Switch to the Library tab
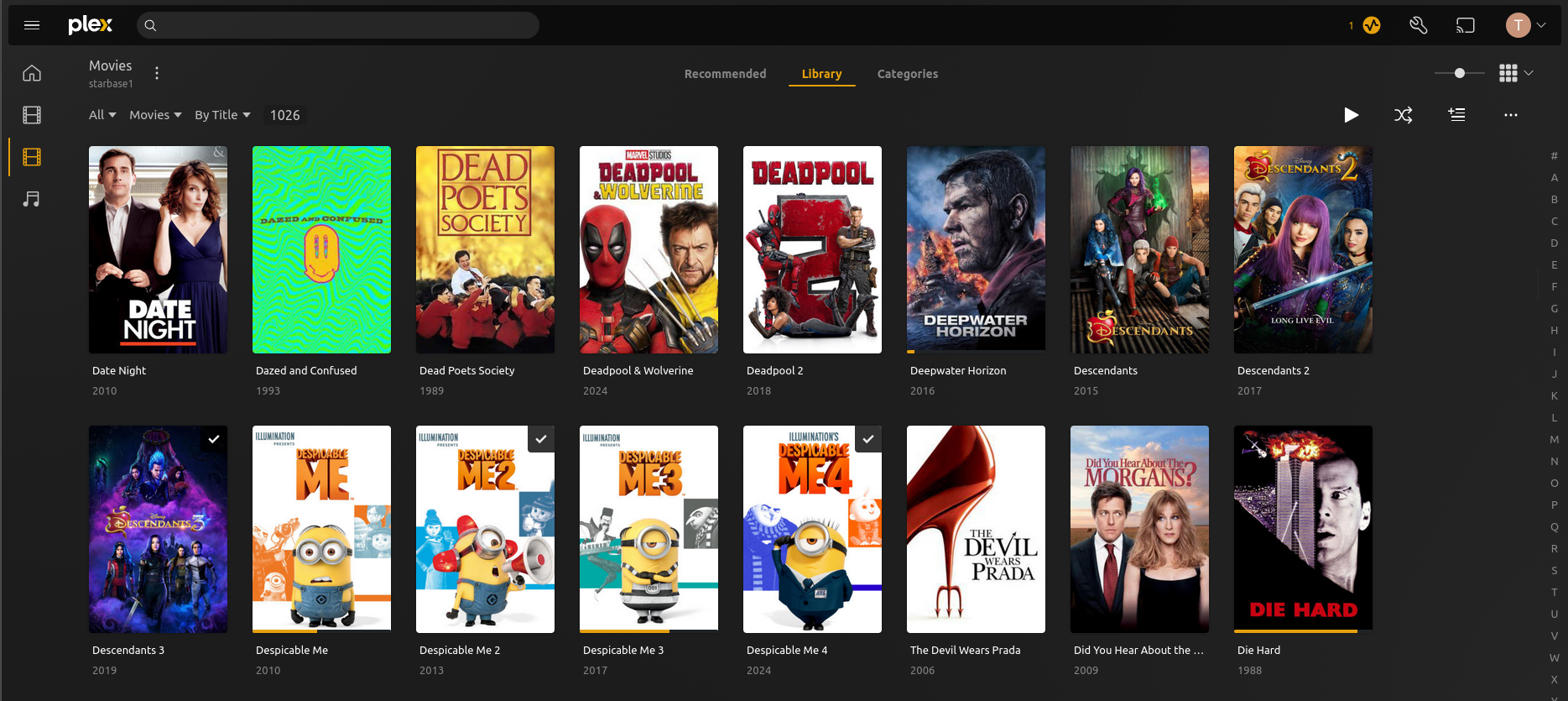Viewport: 1568px width, 701px height. tap(821, 74)
